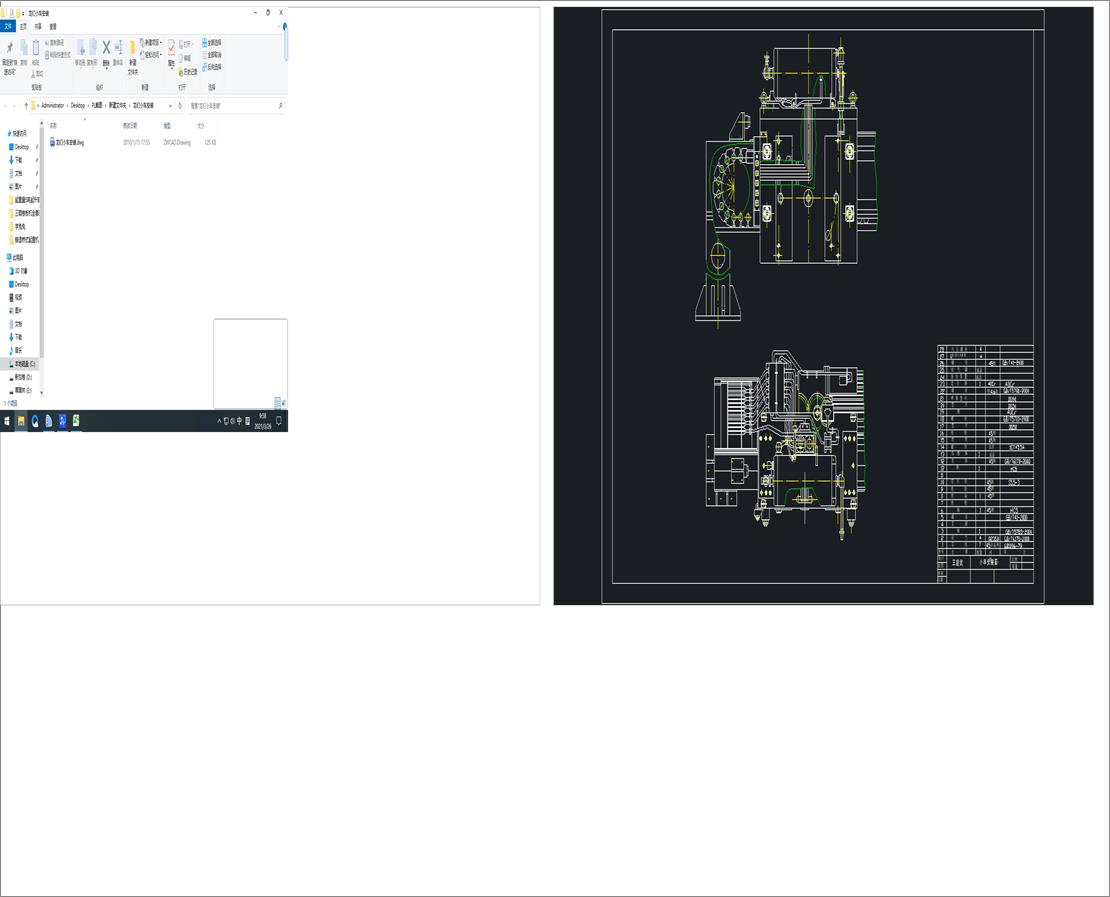
Task: Click Desktop in the address breadcrumb
Action: pos(78,105)
